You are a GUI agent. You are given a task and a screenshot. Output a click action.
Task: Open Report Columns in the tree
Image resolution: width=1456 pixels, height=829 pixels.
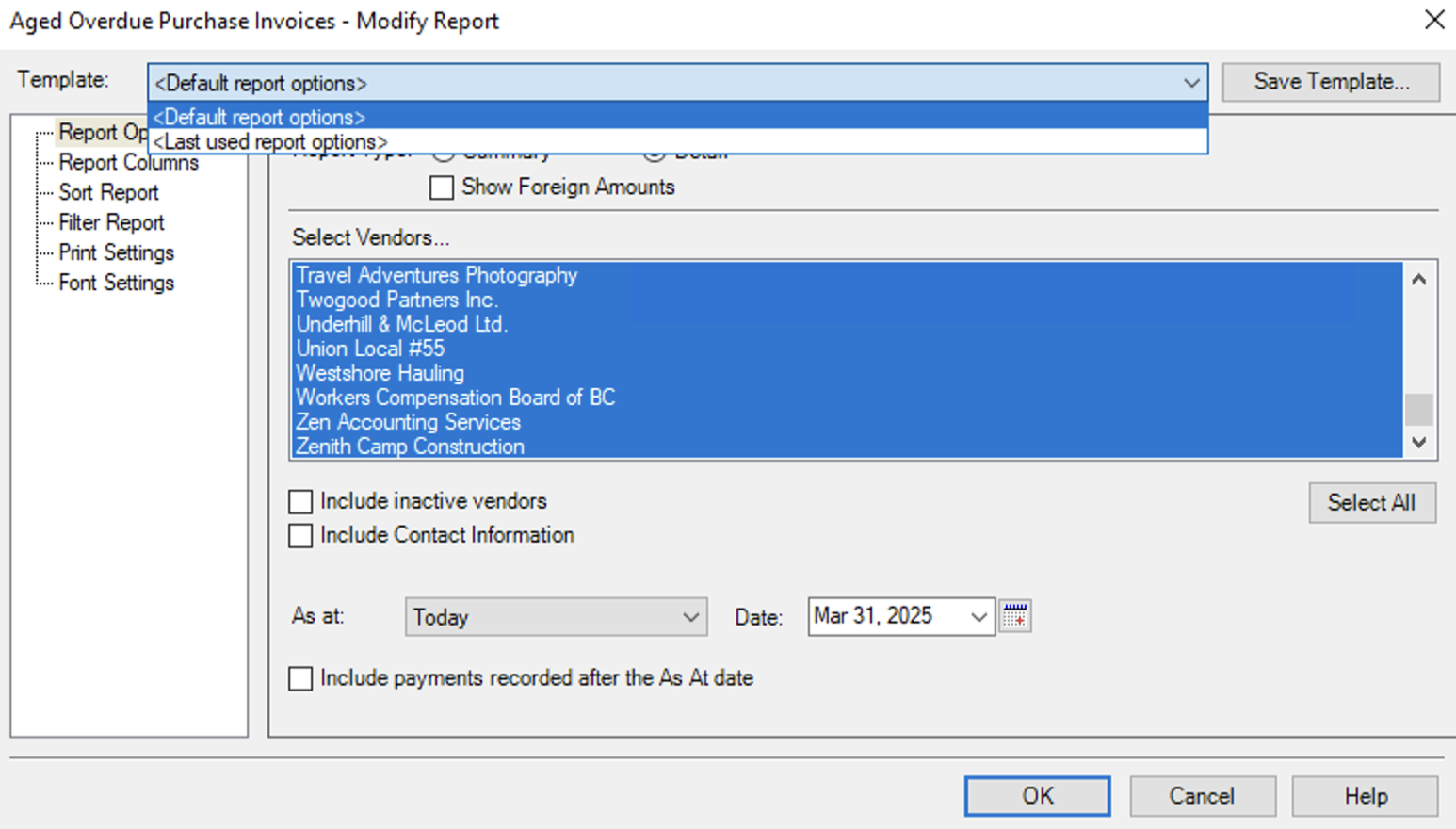click(x=128, y=163)
